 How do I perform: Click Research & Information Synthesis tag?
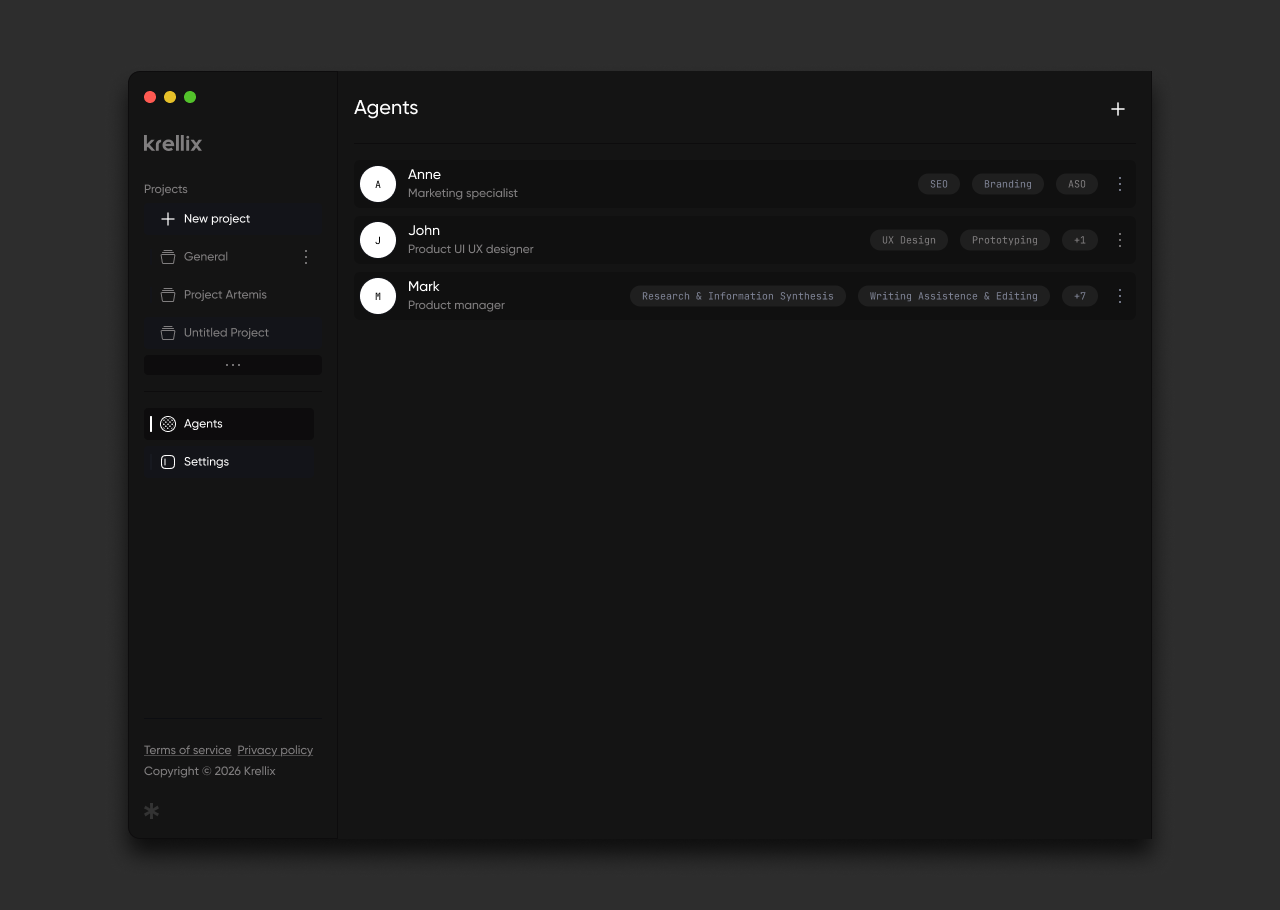pyautogui.click(x=738, y=296)
